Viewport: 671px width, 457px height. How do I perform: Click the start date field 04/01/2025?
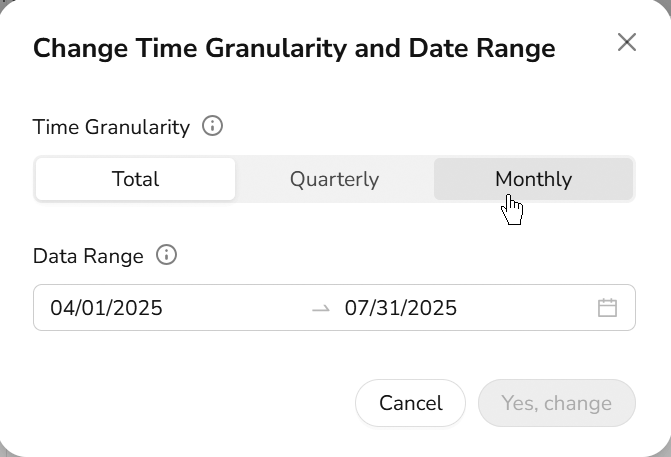pos(107,308)
